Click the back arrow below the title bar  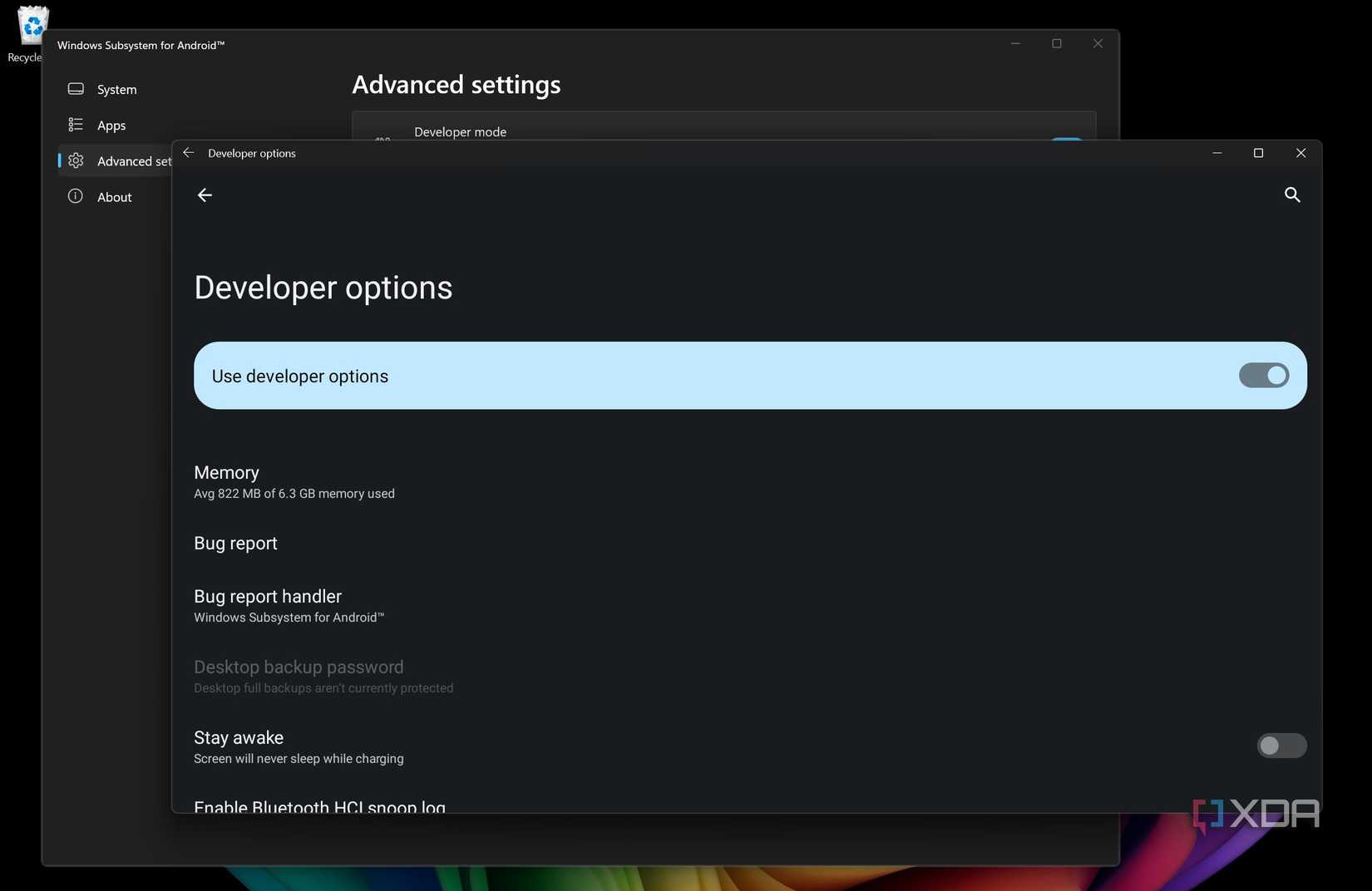pyautogui.click(x=205, y=194)
